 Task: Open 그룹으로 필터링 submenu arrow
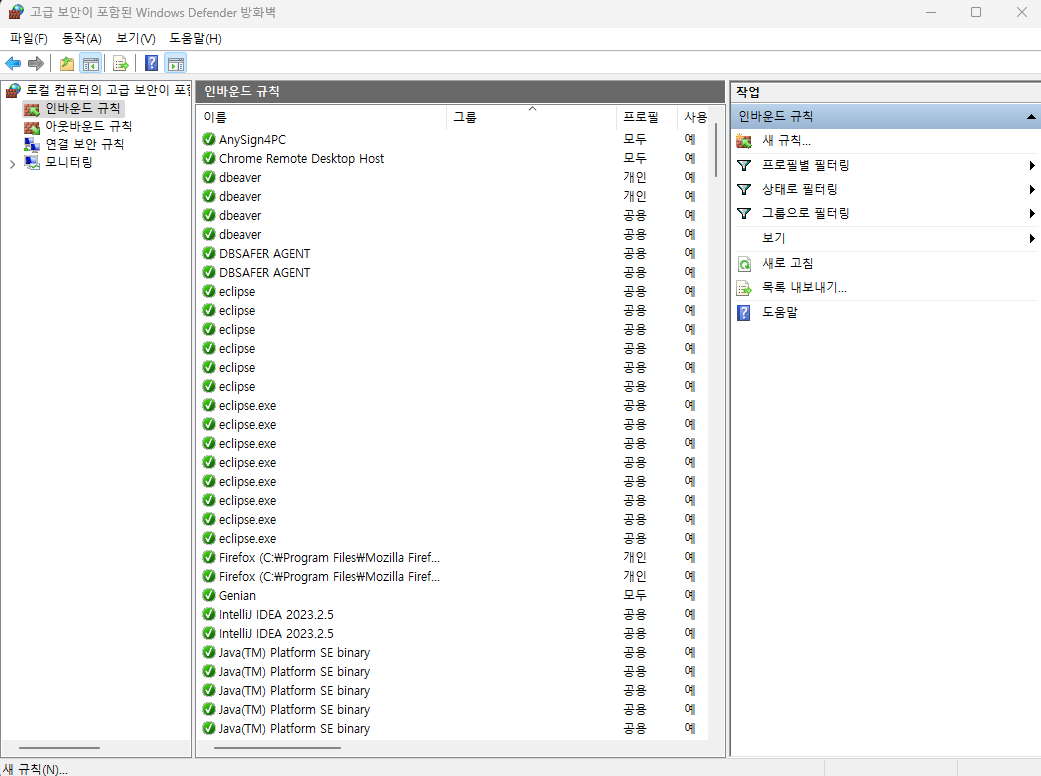click(1032, 213)
